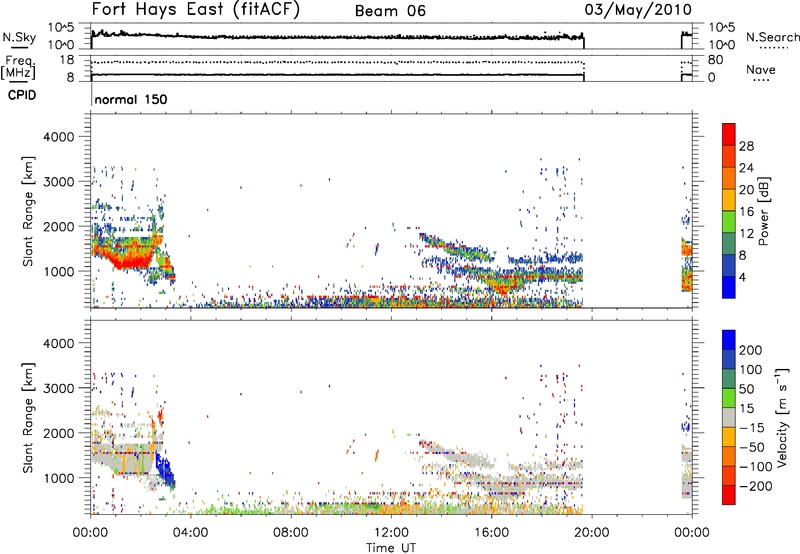Image resolution: width=800 pixels, height=554 pixels.
Task: Click the blue 4–8 dB Power colorbar segment
Action: (729, 266)
